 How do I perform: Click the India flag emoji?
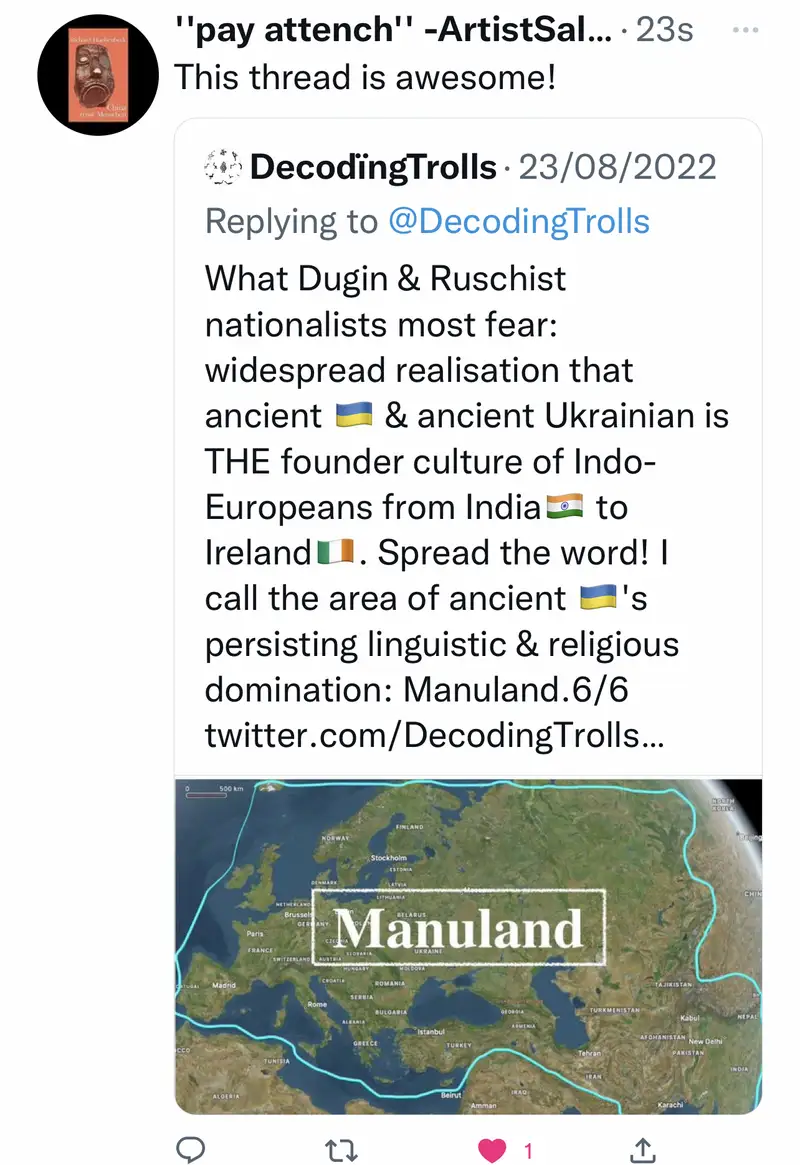(565, 507)
